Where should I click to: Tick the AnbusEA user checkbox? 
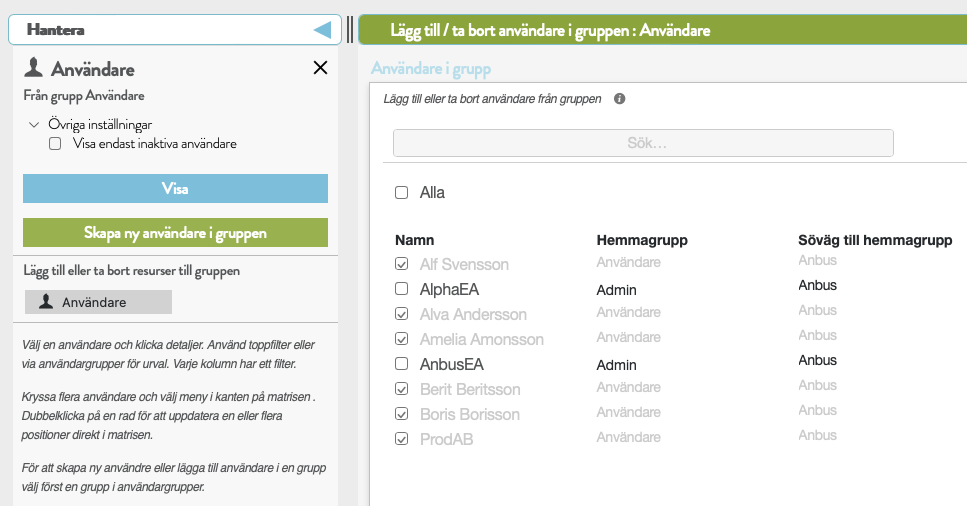click(x=401, y=363)
